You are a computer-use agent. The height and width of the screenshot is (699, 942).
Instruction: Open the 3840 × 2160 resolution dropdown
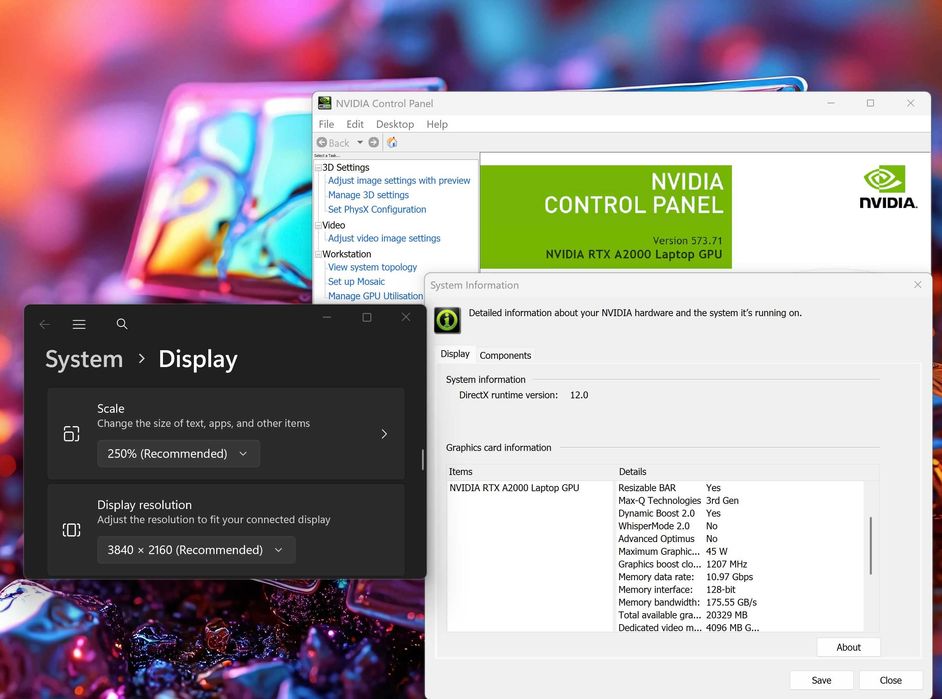pos(196,550)
